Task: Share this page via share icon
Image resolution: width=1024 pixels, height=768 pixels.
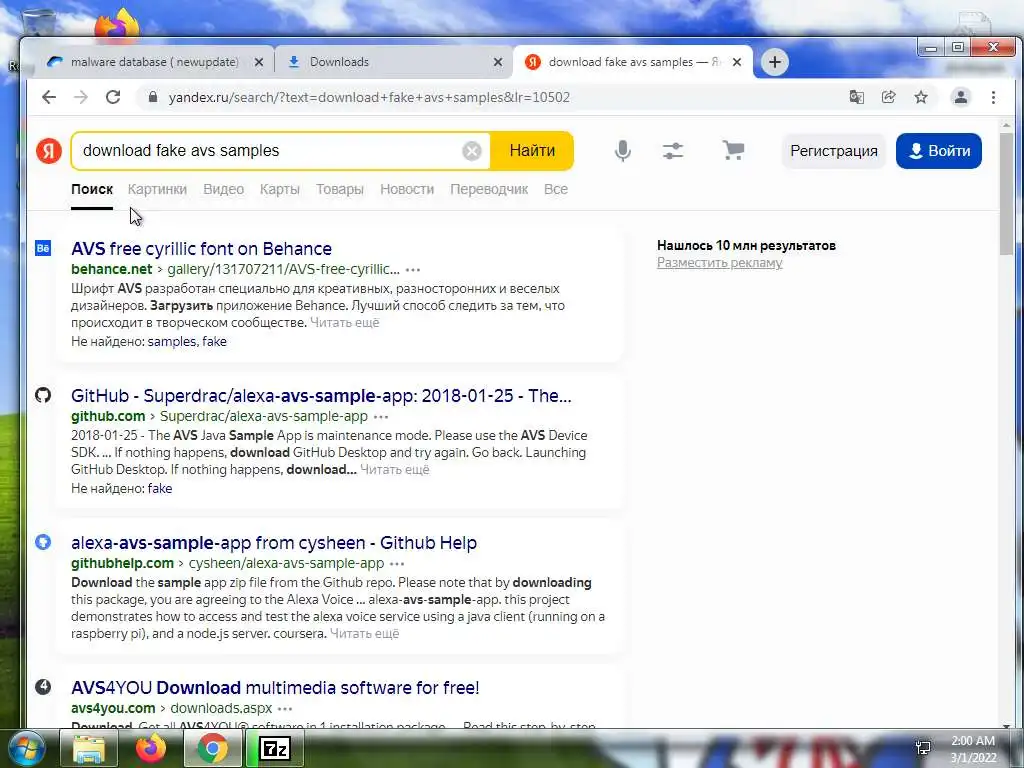Action: (x=888, y=97)
